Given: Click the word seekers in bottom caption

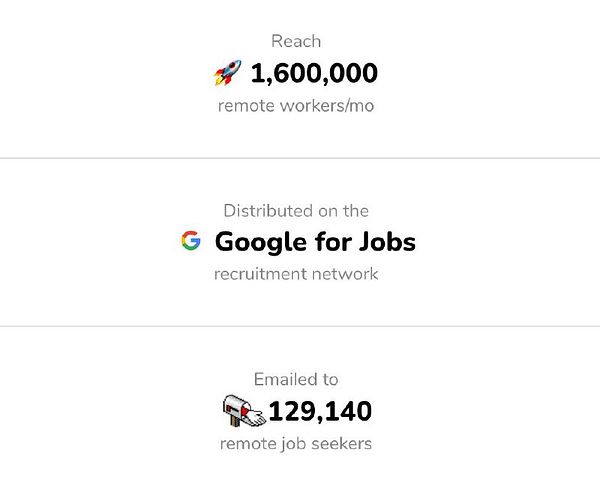Looking at the screenshot, I should pyautogui.click(x=342, y=443).
